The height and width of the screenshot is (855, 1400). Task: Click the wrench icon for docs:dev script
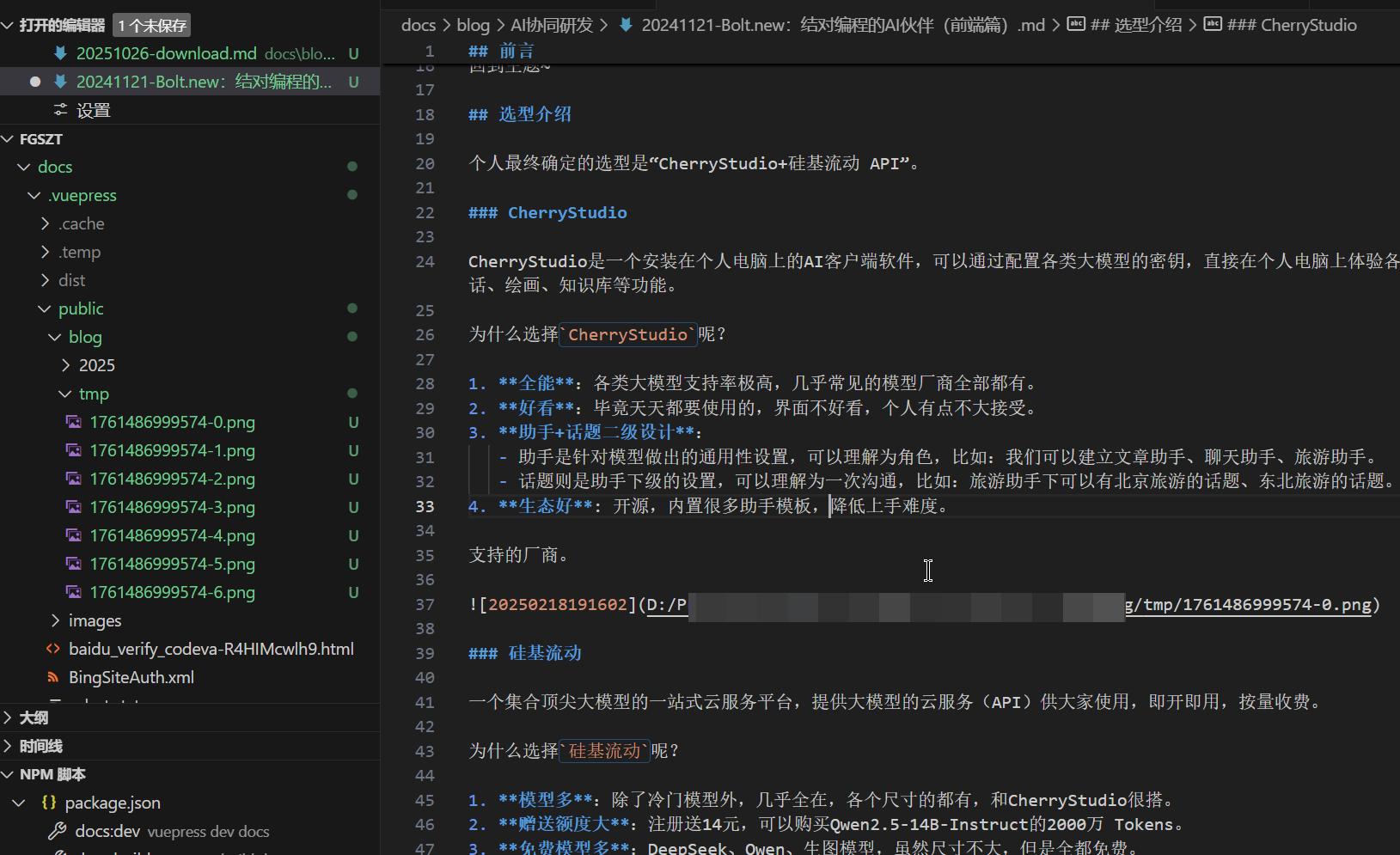(x=58, y=831)
